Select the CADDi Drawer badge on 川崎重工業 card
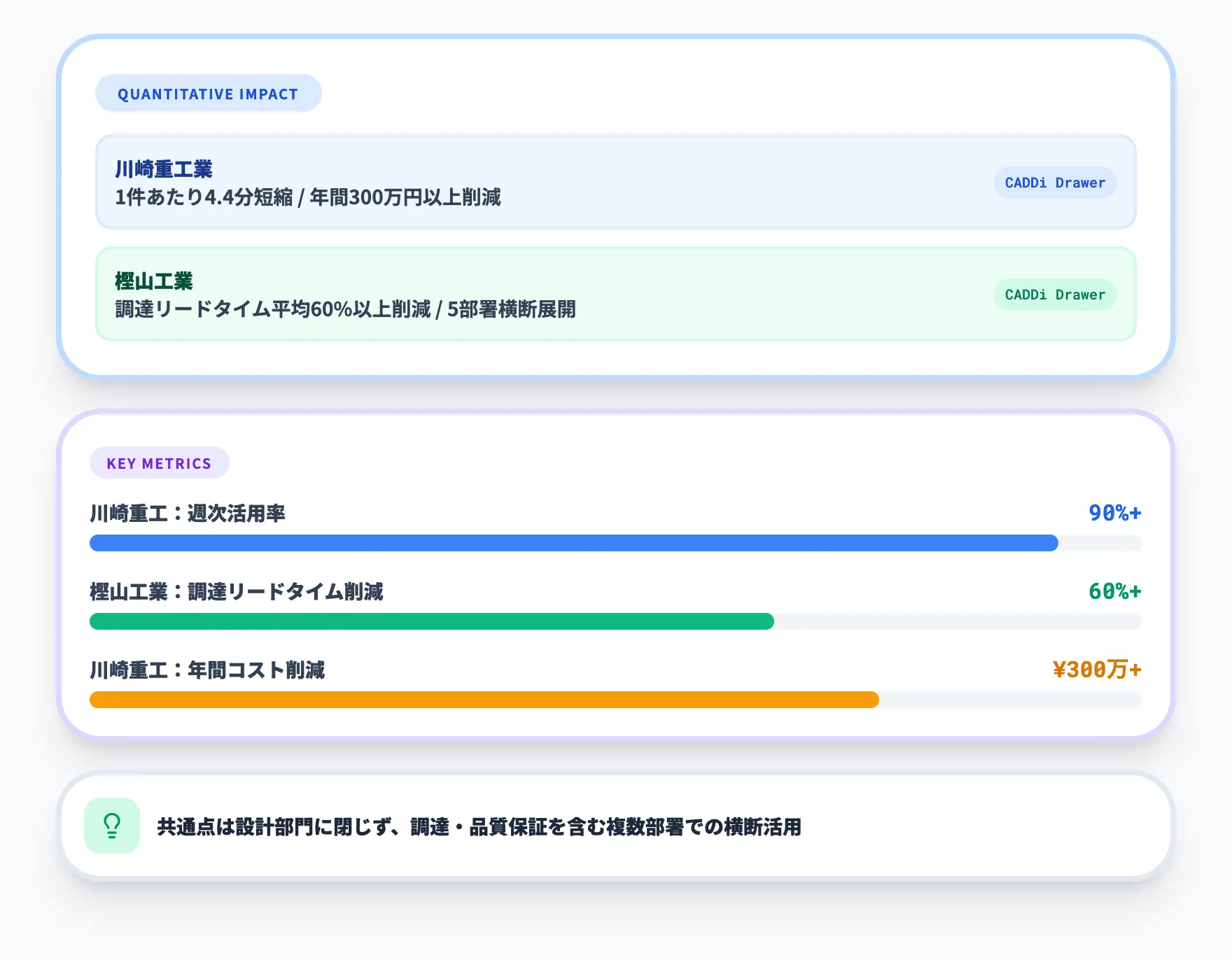 (x=1054, y=183)
